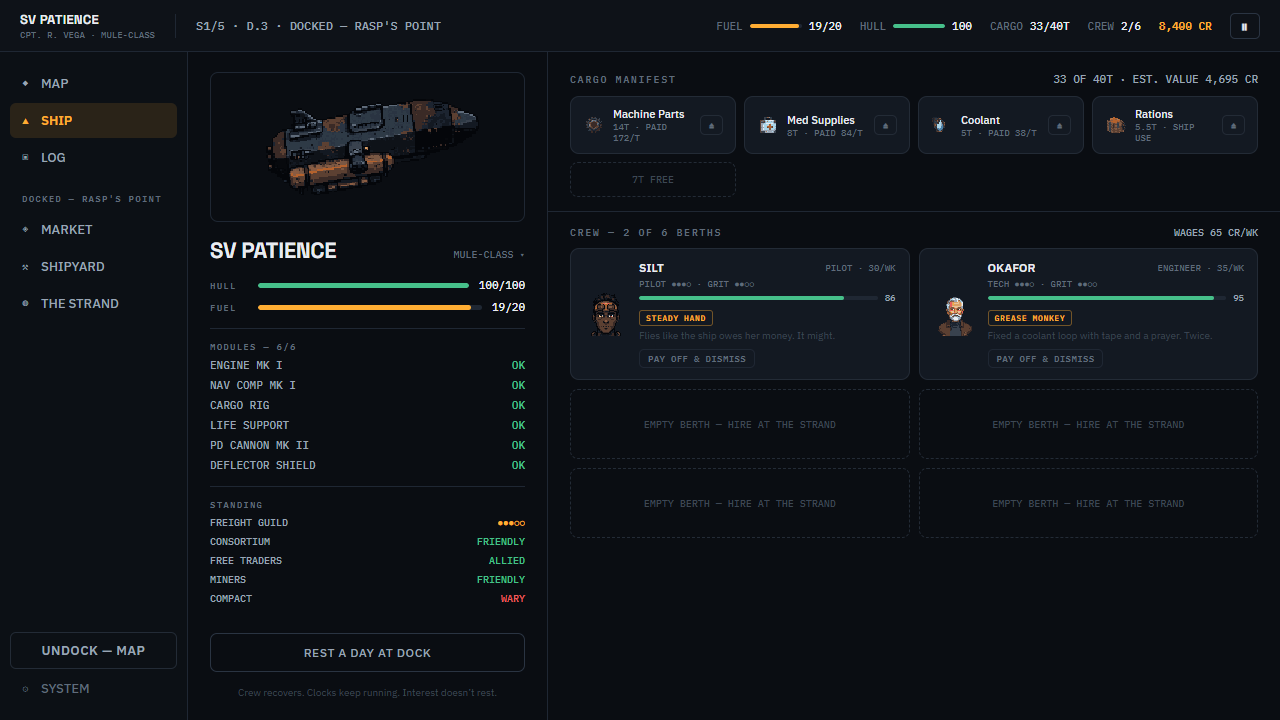Click the Compact WARY standing
The image size is (1280, 720).
click(x=513, y=599)
